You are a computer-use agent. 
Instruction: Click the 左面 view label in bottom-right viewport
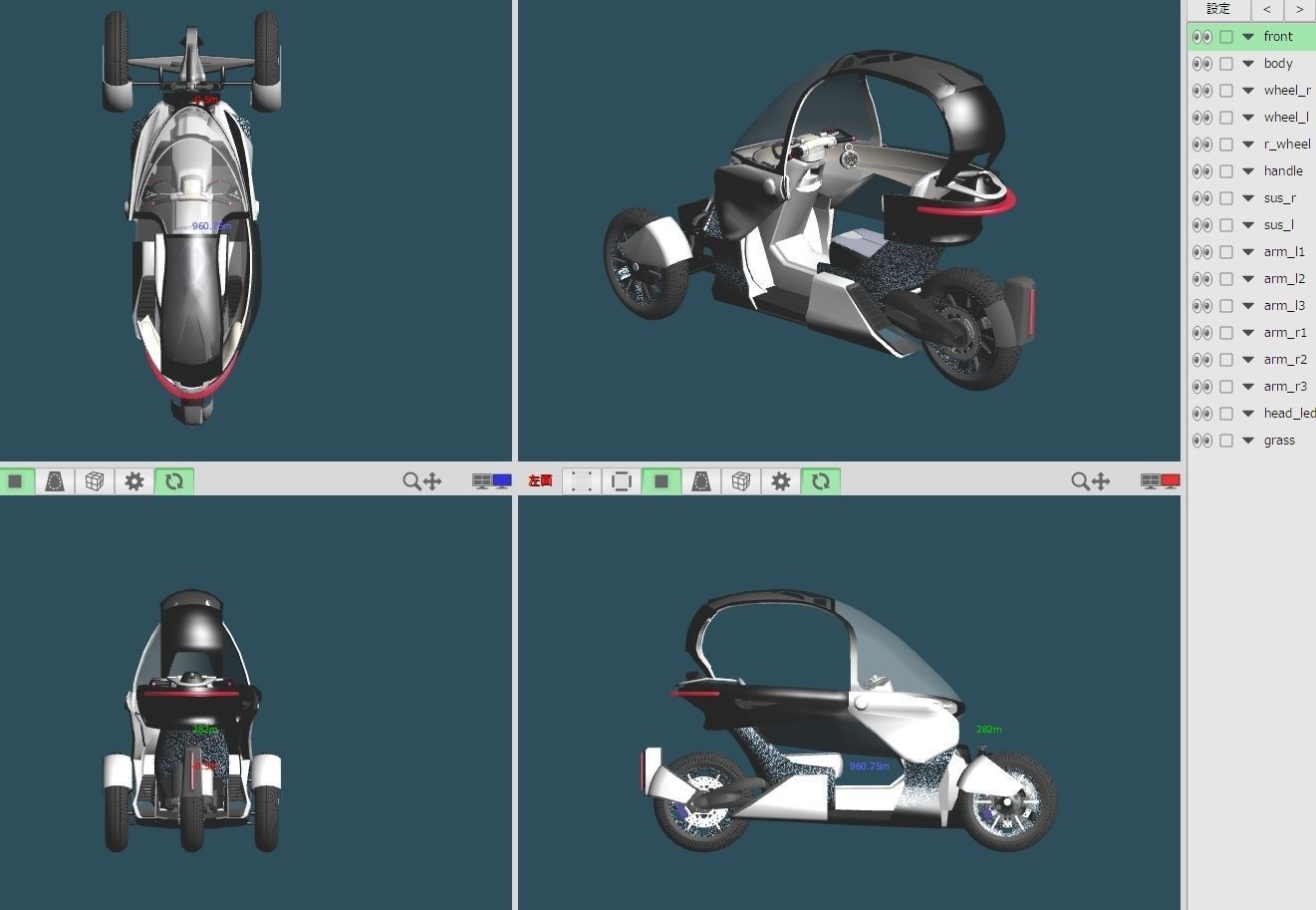539,480
